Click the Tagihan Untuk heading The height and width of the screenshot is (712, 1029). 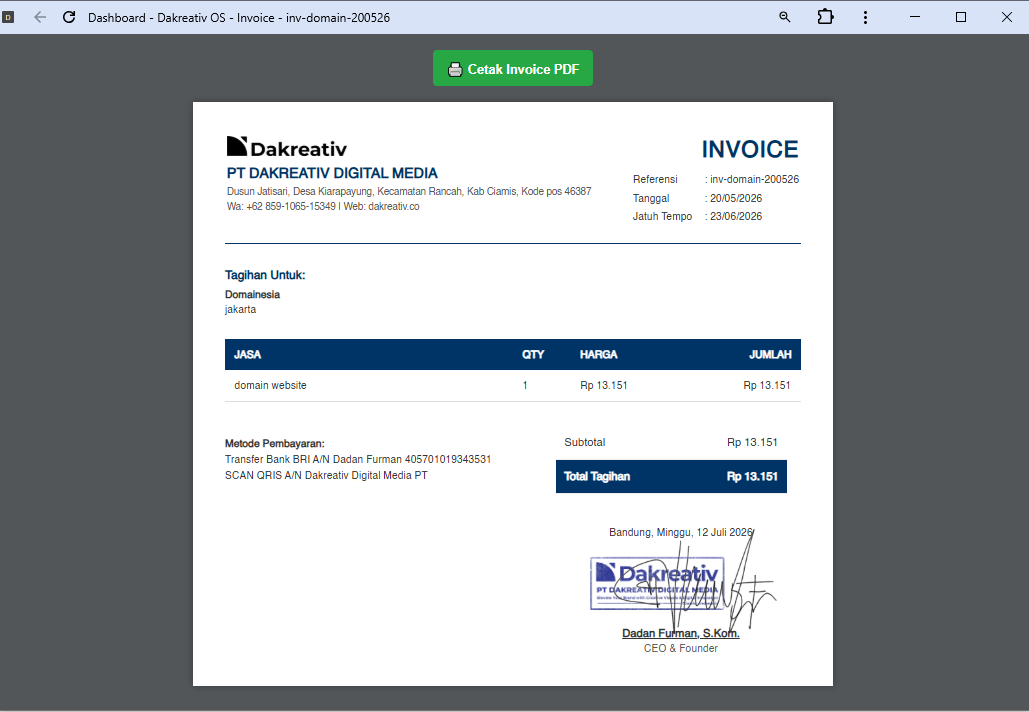[x=265, y=275]
